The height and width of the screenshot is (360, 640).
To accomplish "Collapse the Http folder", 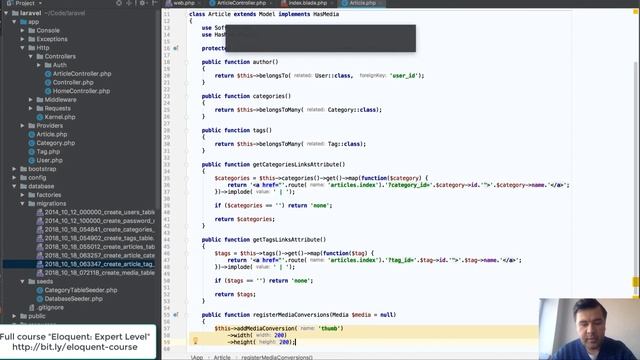I will pyautogui.click(x=22, y=48).
